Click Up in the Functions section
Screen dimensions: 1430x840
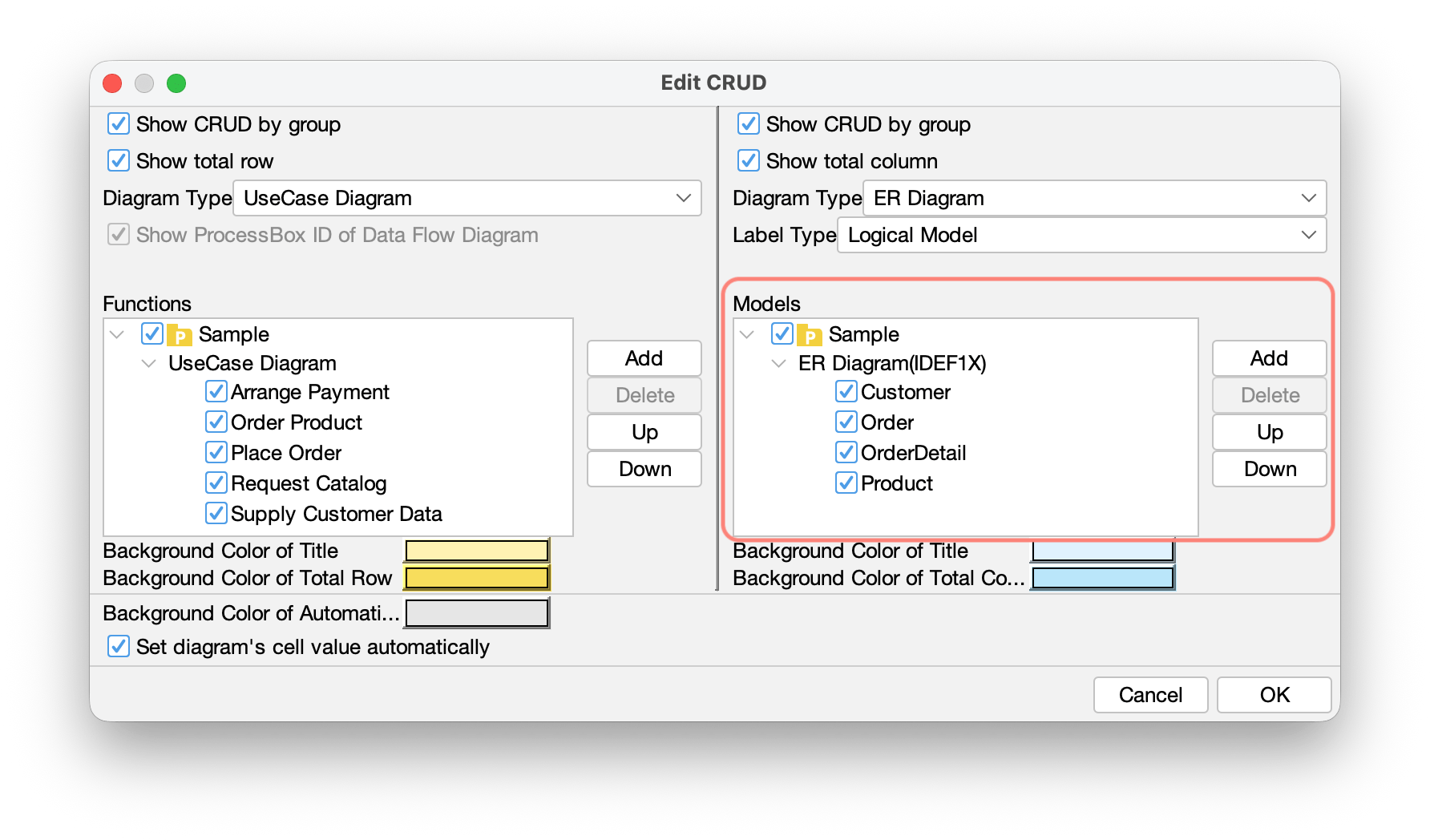pyautogui.click(x=644, y=432)
